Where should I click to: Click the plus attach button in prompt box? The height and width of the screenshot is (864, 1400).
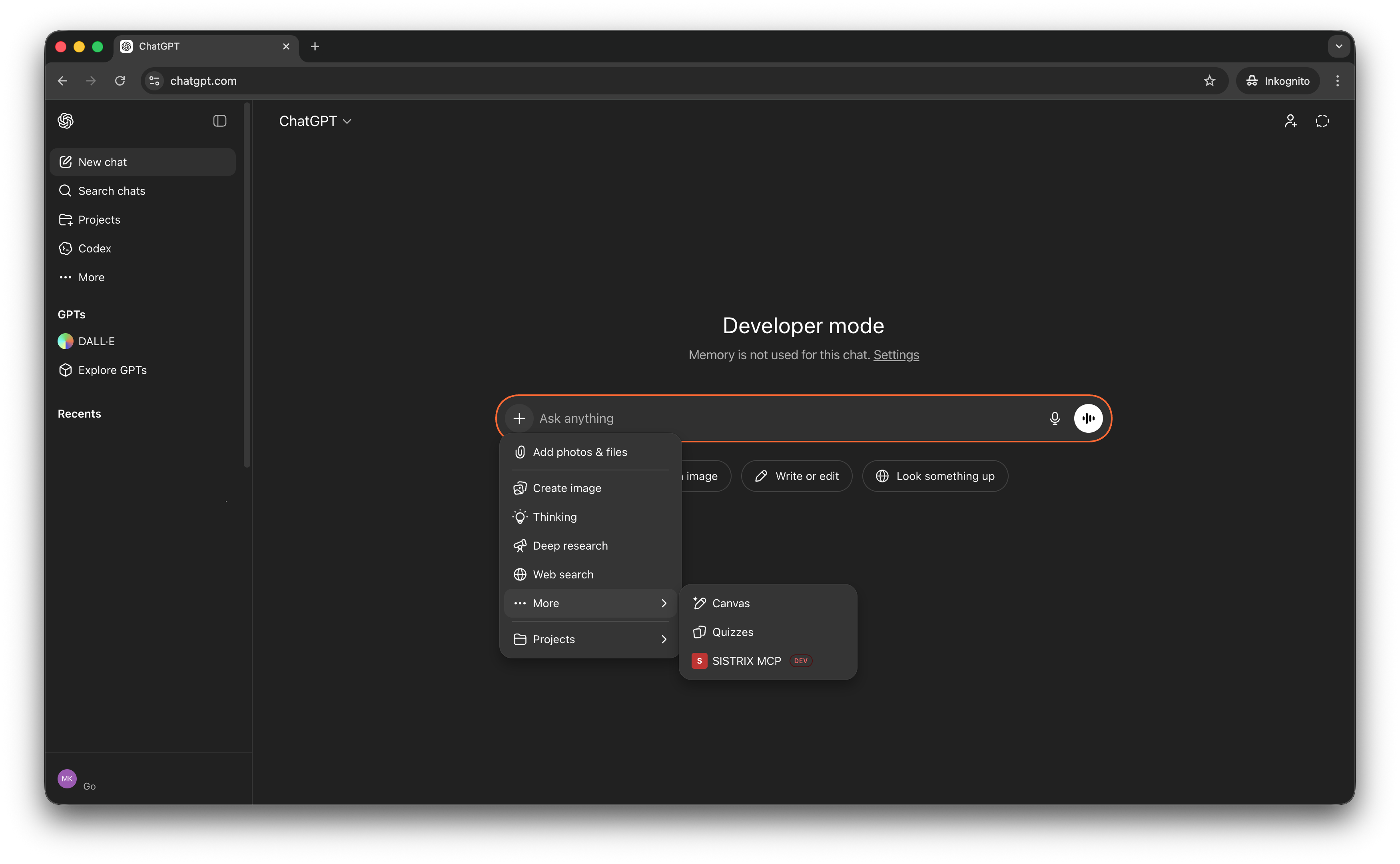pos(519,418)
